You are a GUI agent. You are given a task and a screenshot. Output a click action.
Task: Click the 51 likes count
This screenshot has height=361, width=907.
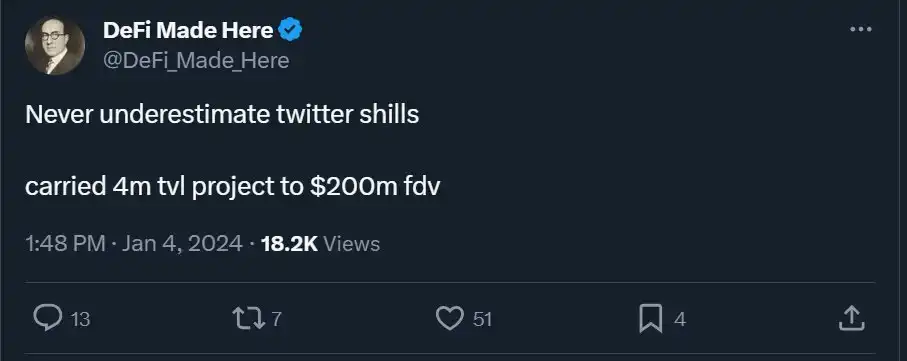pos(482,319)
